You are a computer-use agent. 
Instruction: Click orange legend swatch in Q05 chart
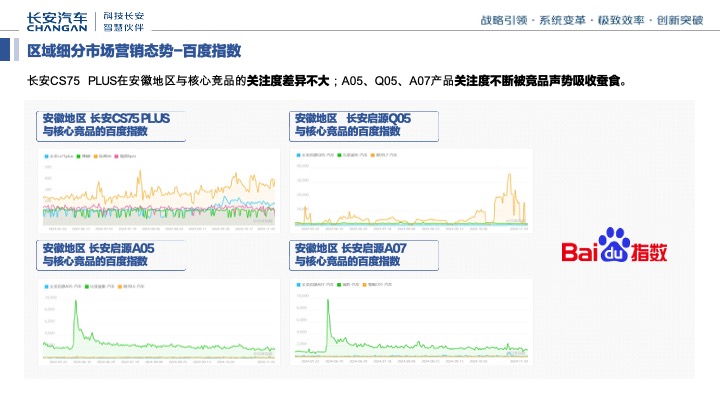(x=373, y=155)
